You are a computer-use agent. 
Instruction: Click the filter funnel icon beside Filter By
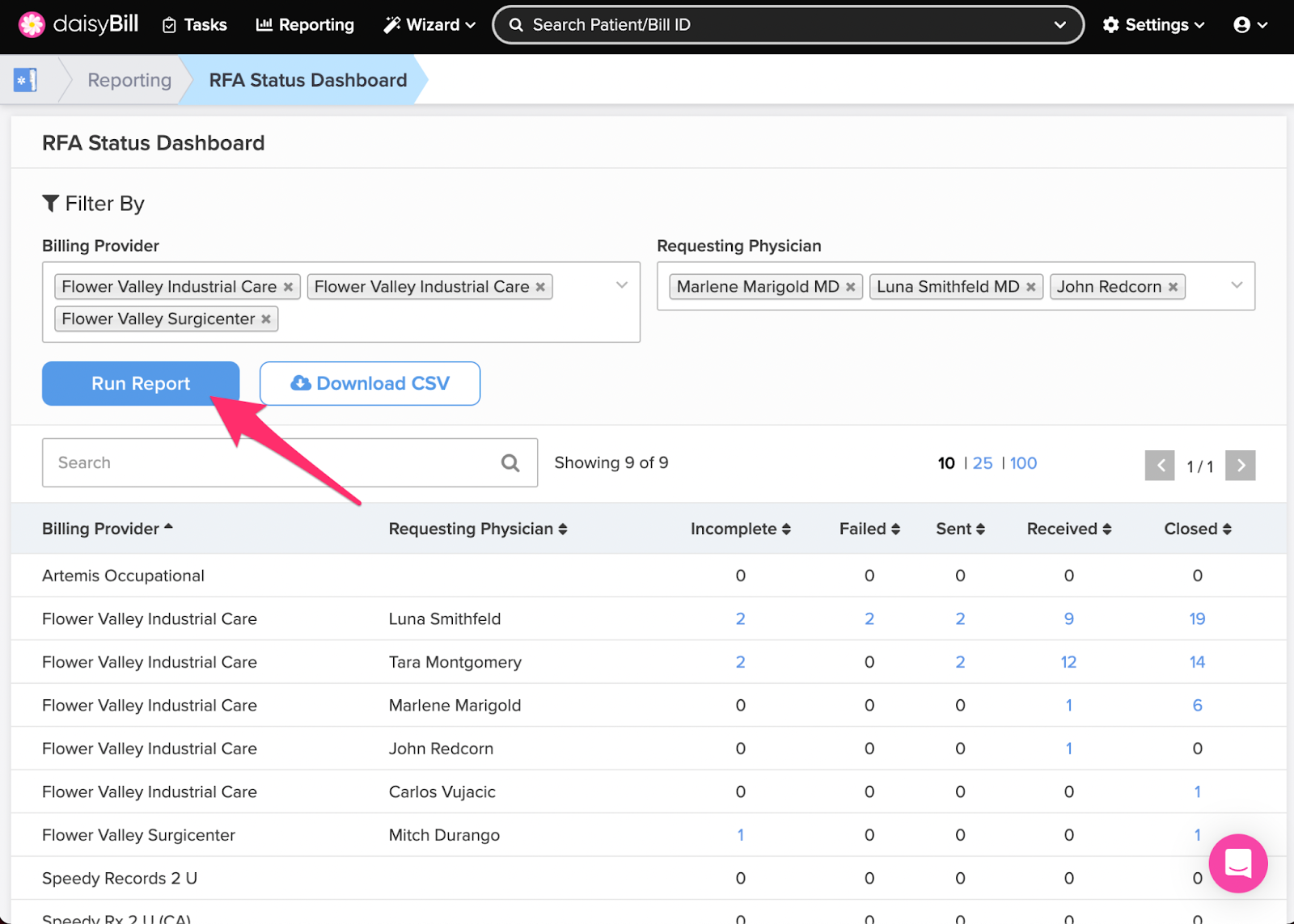[x=51, y=203]
